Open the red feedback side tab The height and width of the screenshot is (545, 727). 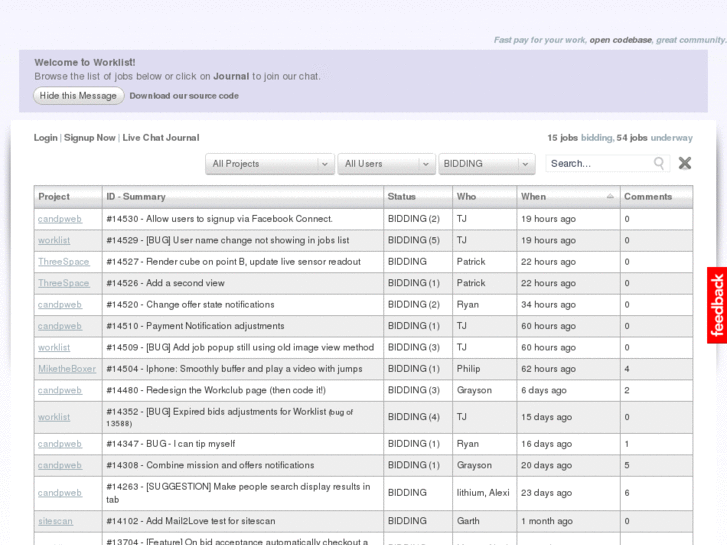(717, 305)
